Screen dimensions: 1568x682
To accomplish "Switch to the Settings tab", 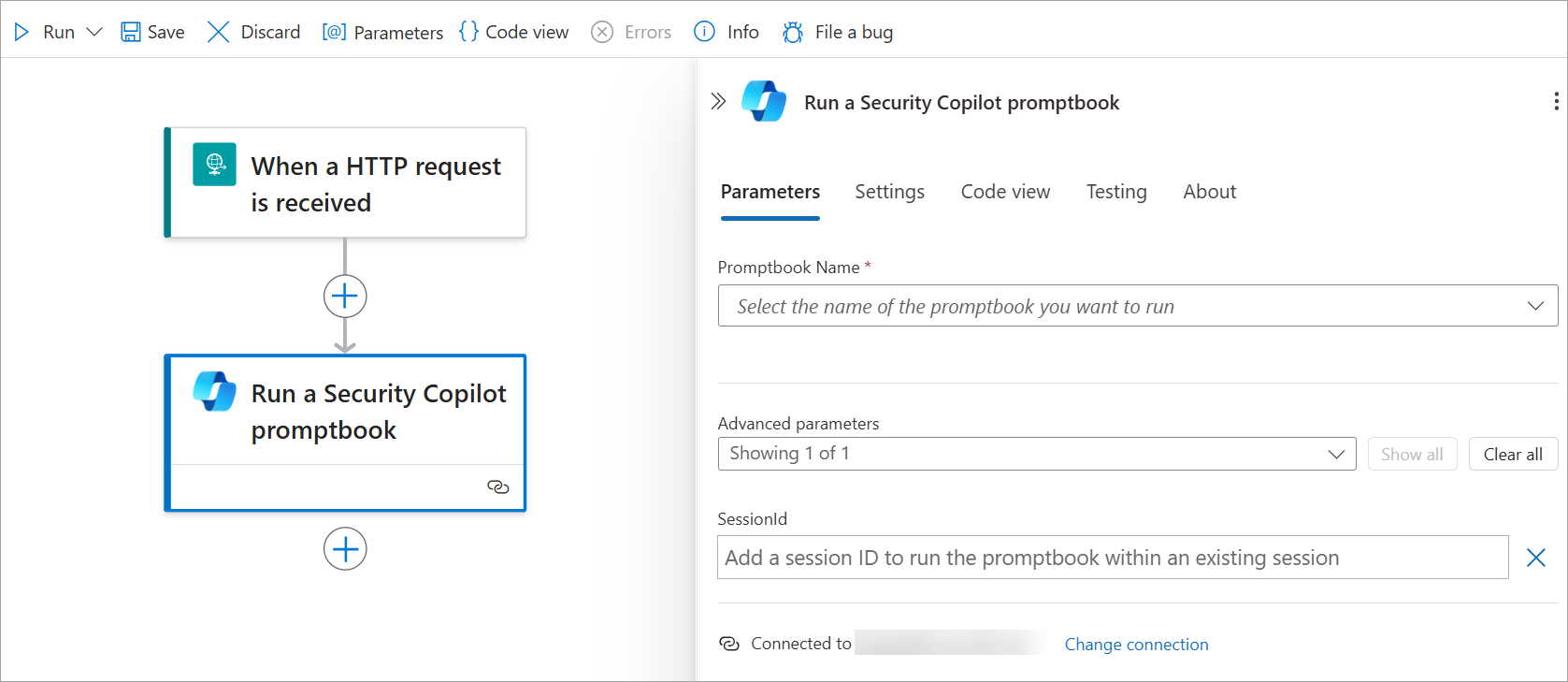I will [889, 192].
